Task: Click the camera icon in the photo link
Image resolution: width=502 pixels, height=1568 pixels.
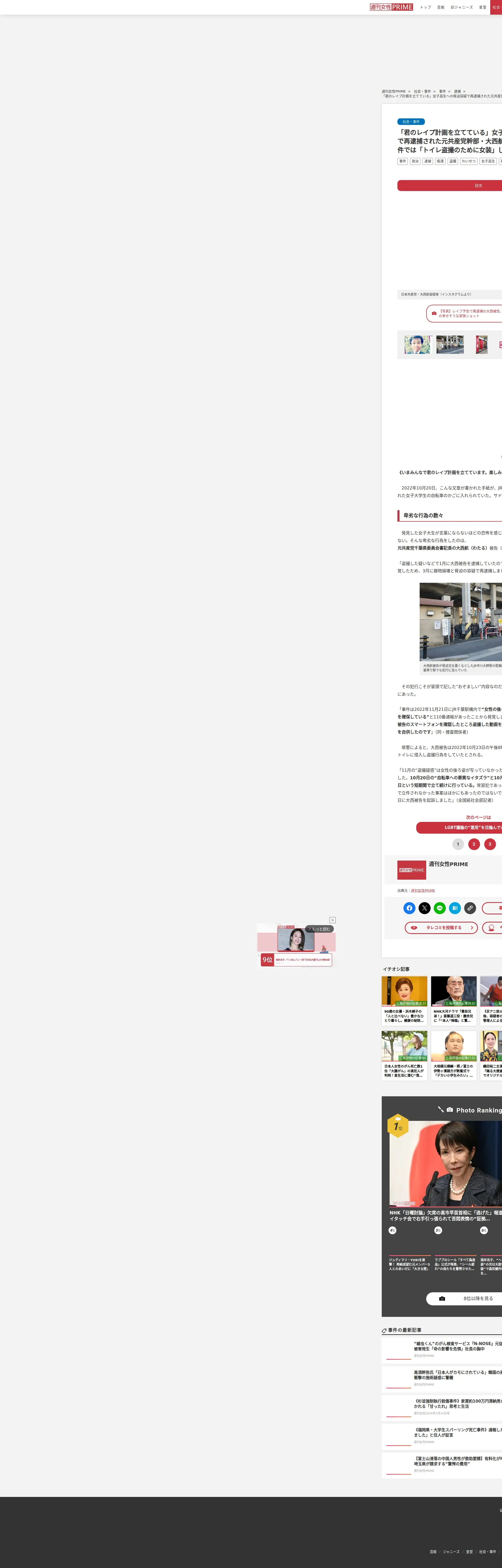Action: click(434, 314)
